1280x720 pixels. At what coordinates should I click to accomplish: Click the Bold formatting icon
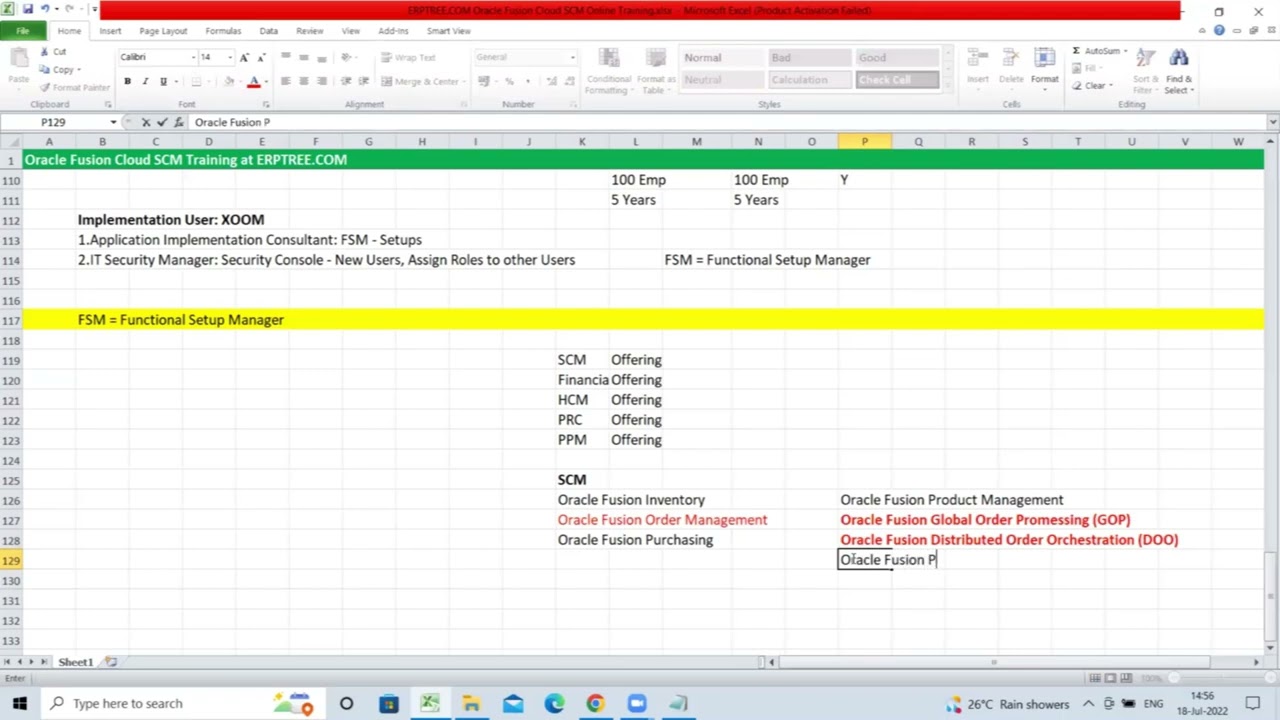(127, 81)
